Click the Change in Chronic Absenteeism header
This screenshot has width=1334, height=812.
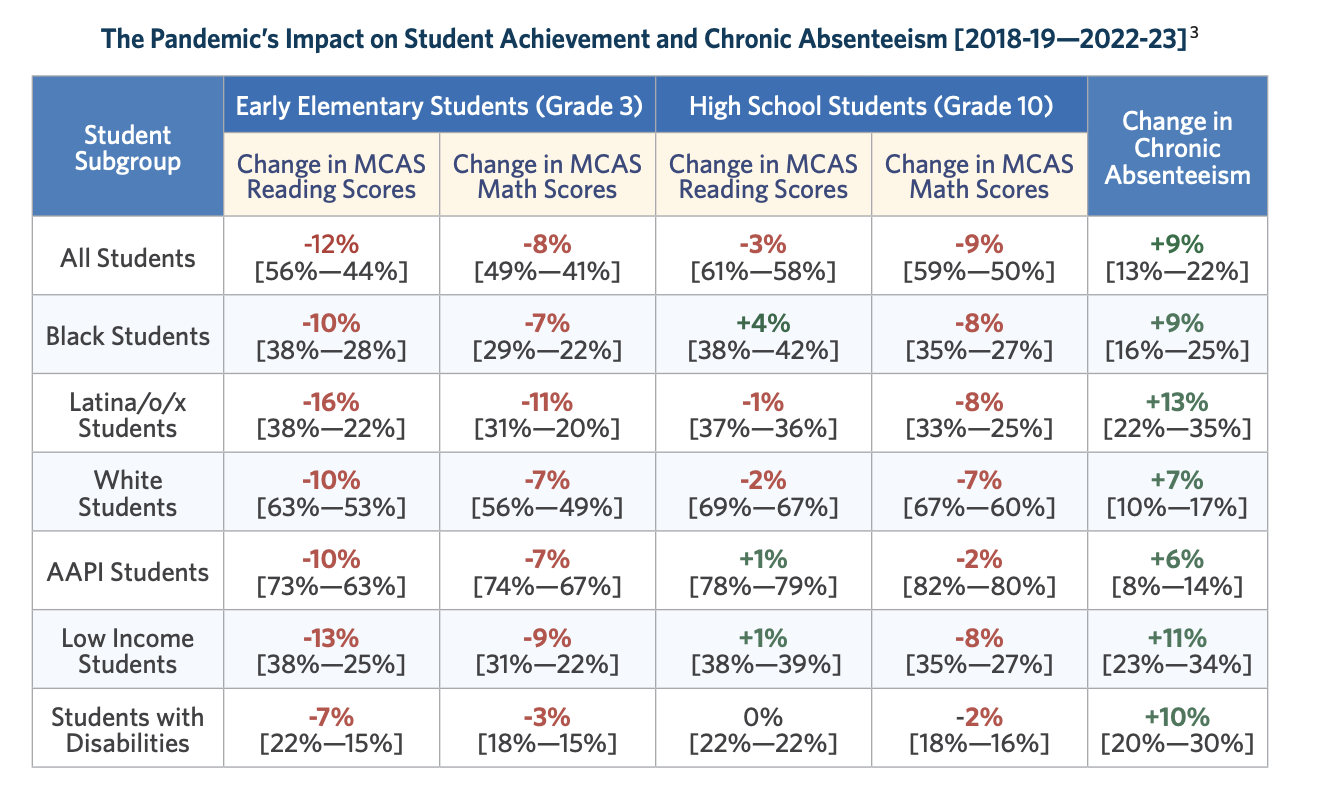1177,146
